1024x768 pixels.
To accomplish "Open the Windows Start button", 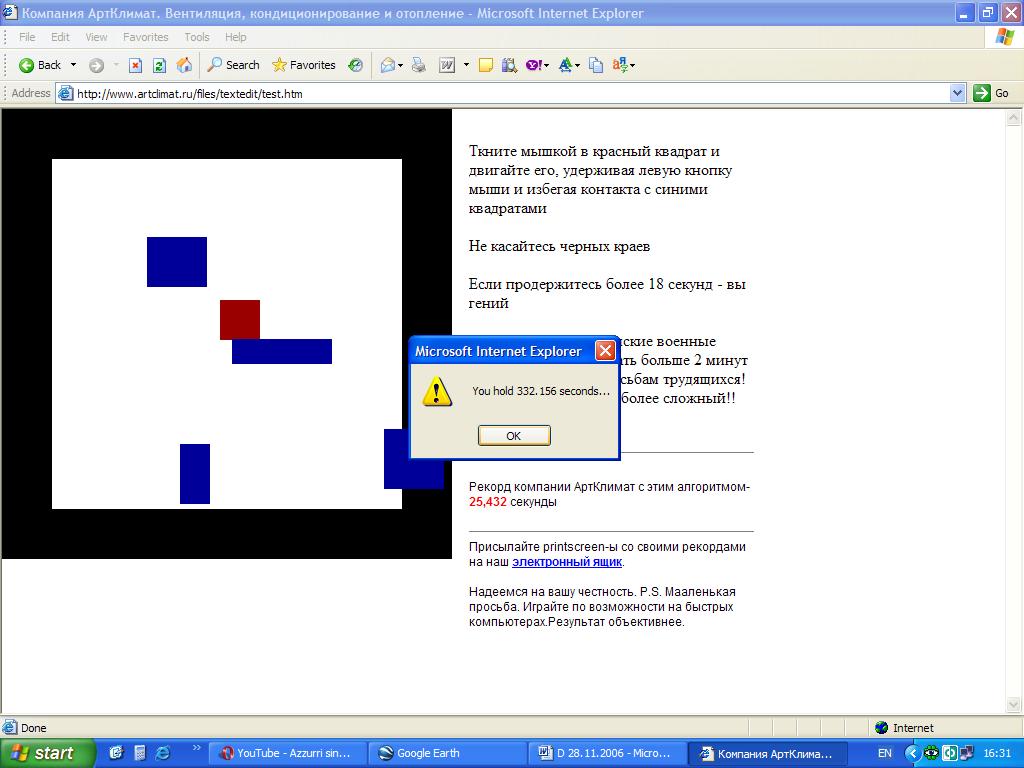I will (46, 753).
